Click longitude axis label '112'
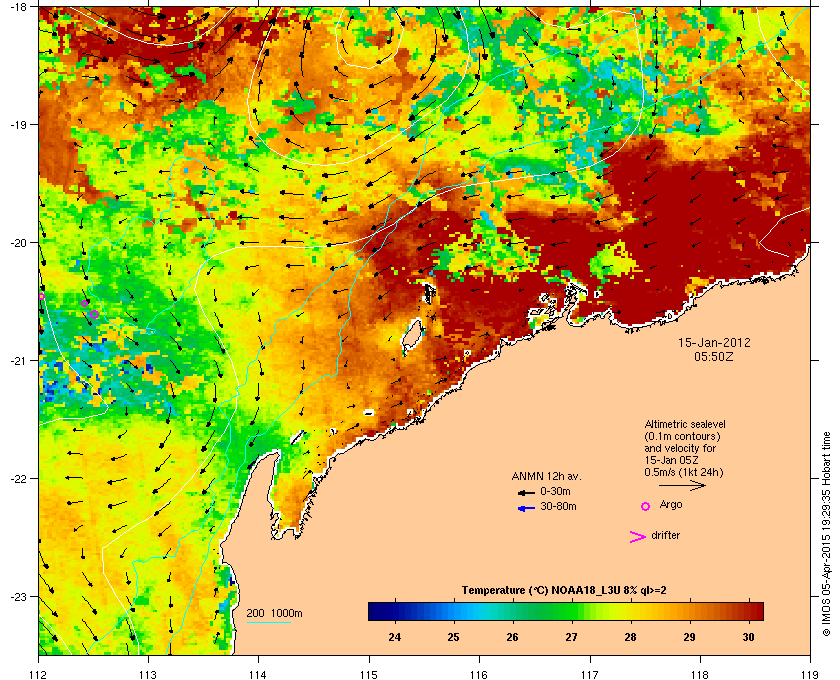The height and width of the screenshot is (680, 840). [39, 675]
